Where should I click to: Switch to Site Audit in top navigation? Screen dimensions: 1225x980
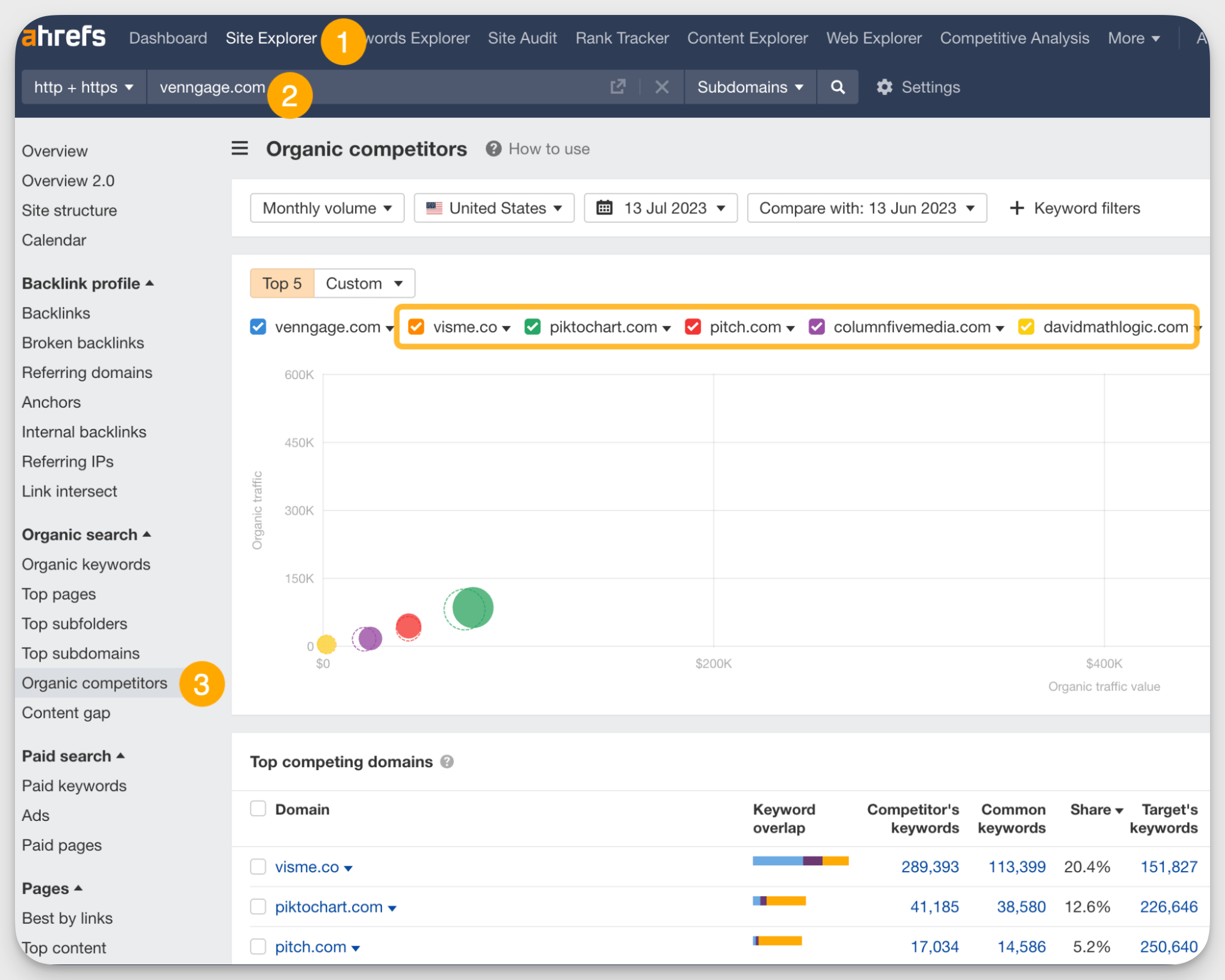[x=522, y=38]
